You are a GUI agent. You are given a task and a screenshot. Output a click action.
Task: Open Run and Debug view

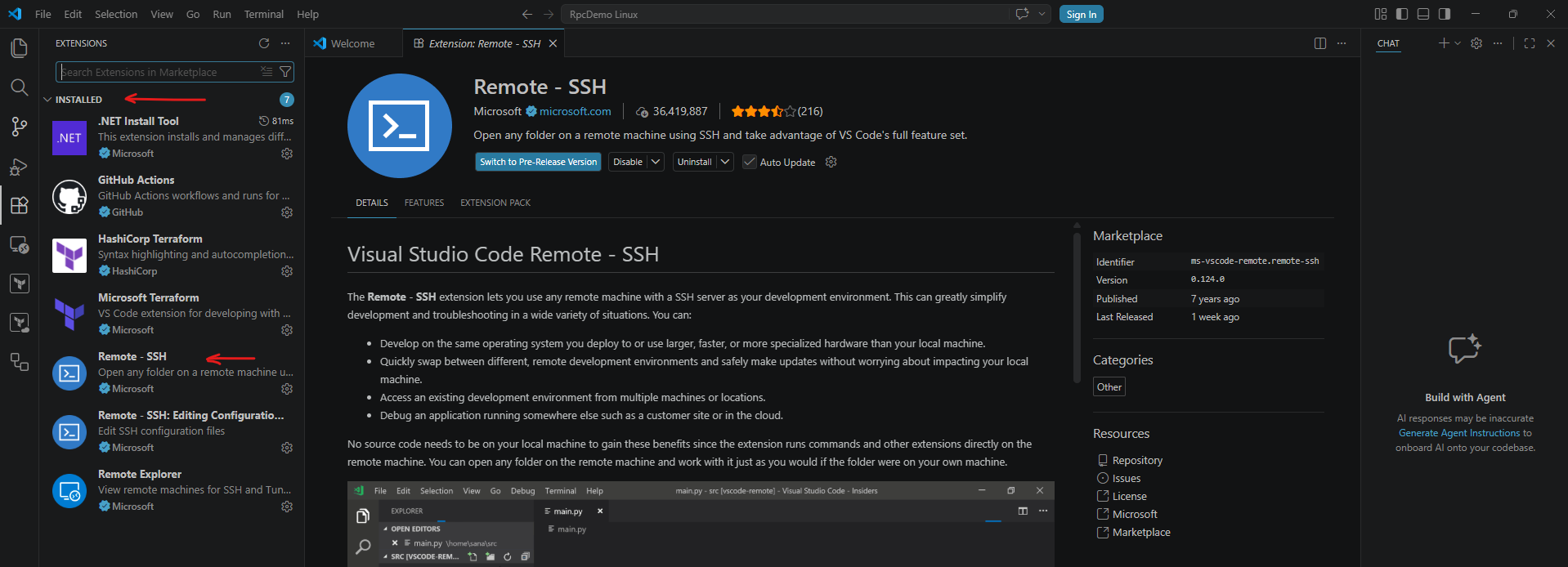19,167
